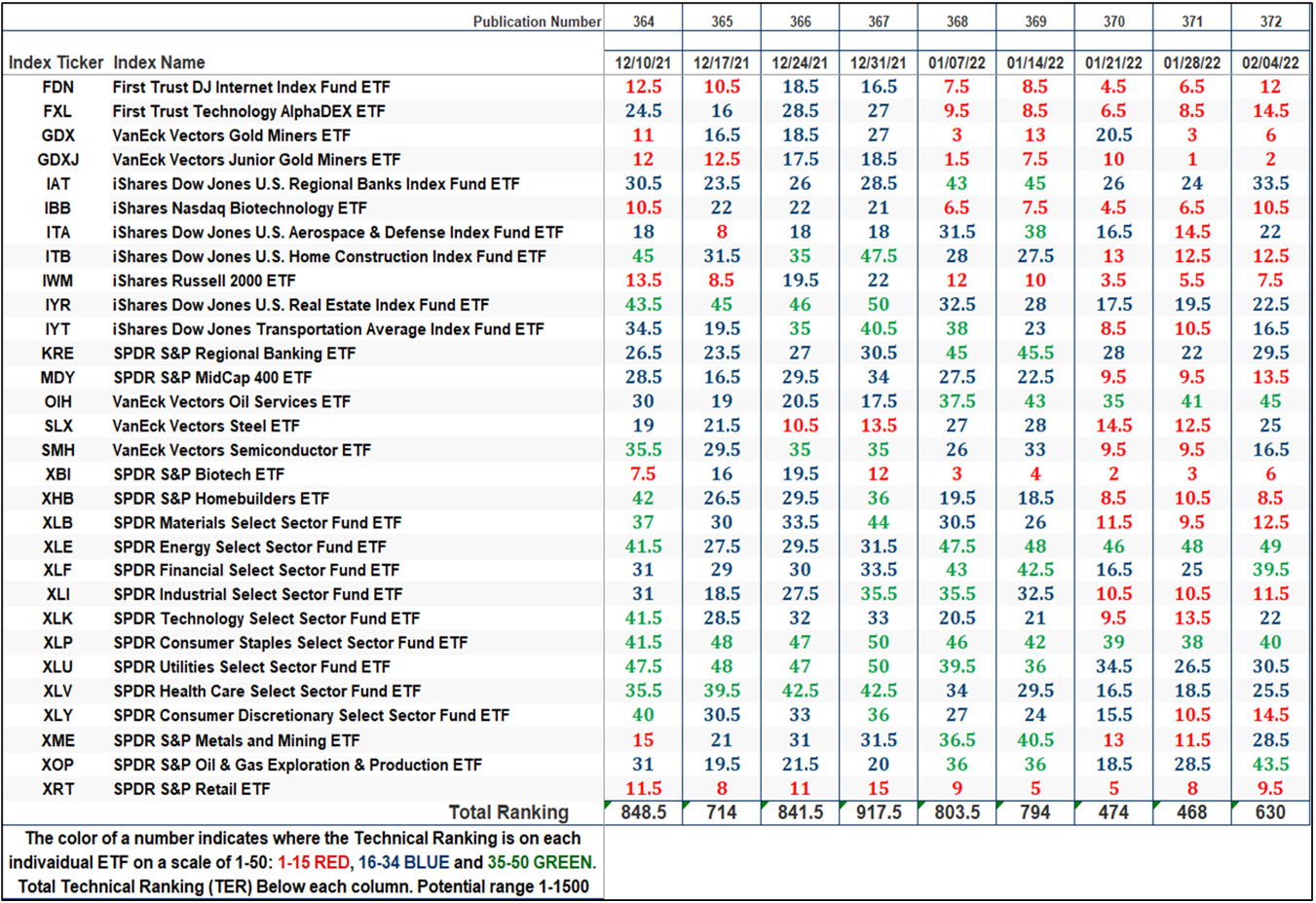Select OIH value 37.5 under 01/07/22

click(957, 401)
